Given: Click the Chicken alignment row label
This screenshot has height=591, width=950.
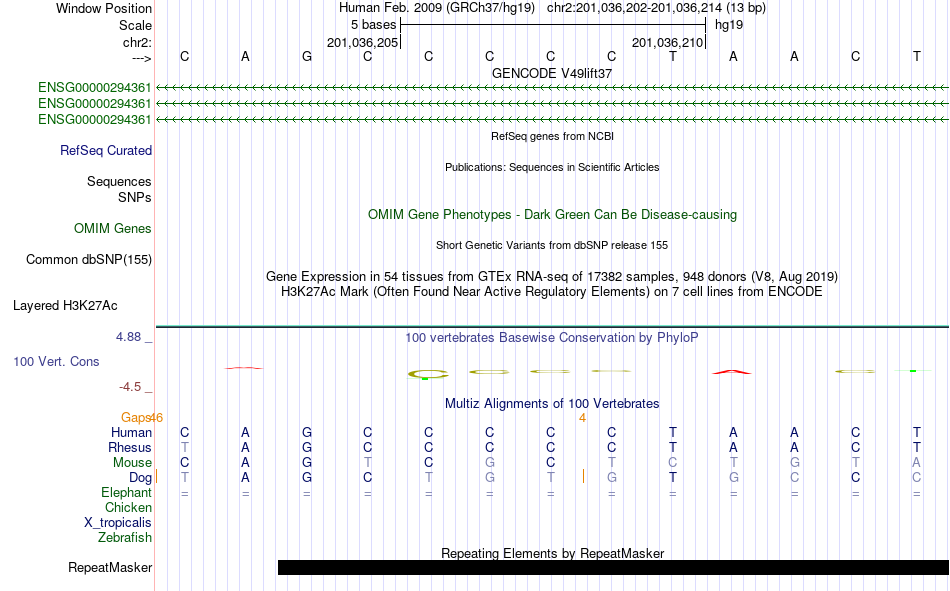Looking at the screenshot, I should click(x=128, y=507).
